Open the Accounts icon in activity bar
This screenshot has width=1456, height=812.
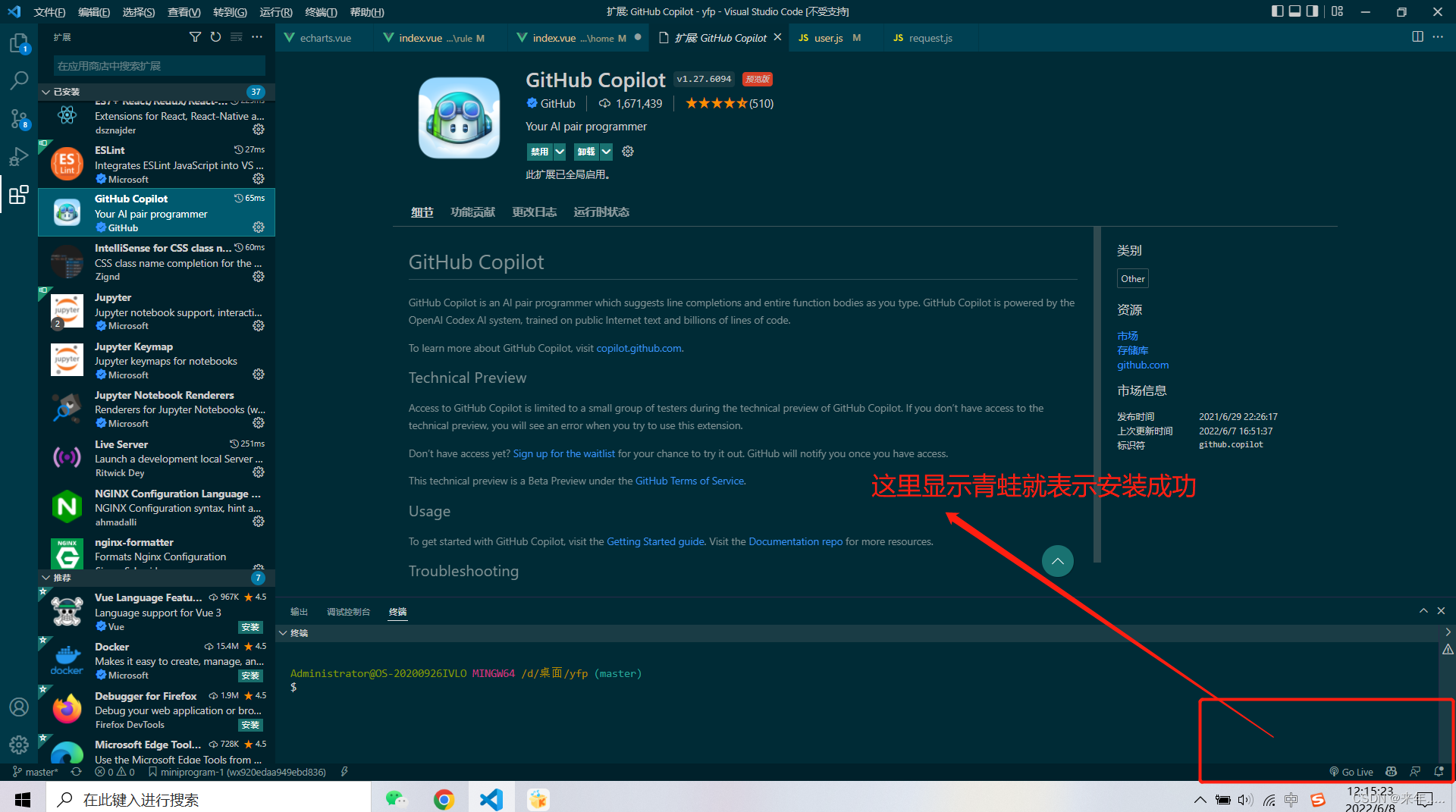[19, 707]
